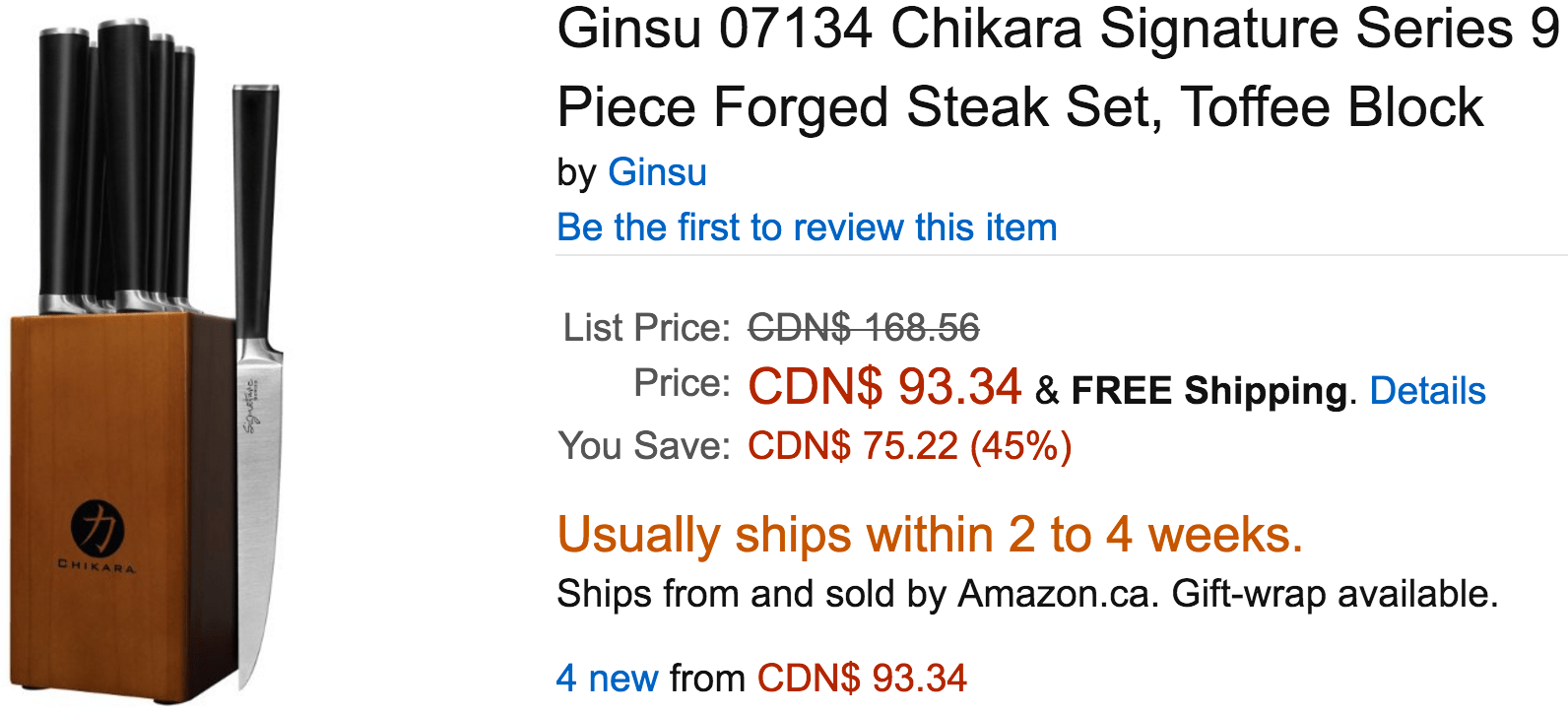Click the Chikara kanji logo on the block
Screen dimensions: 1568x713
[98, 527]
